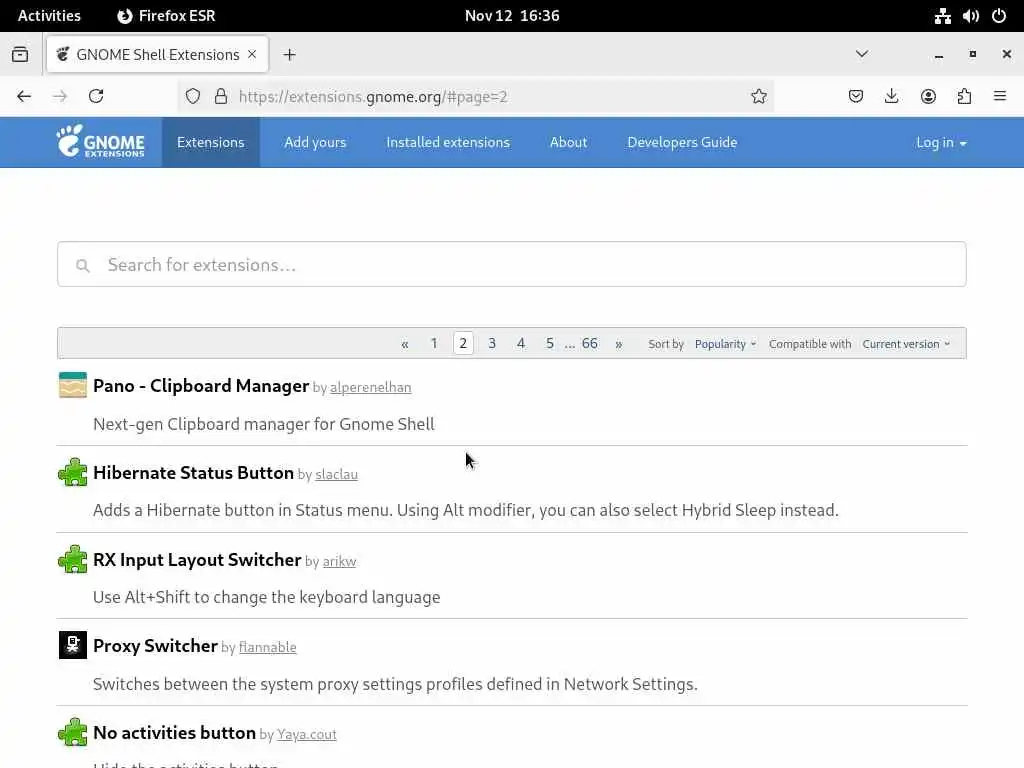1024x768 pixels.
Task: Expand the Popularity sort dropdown
Action: pos(725,344)
